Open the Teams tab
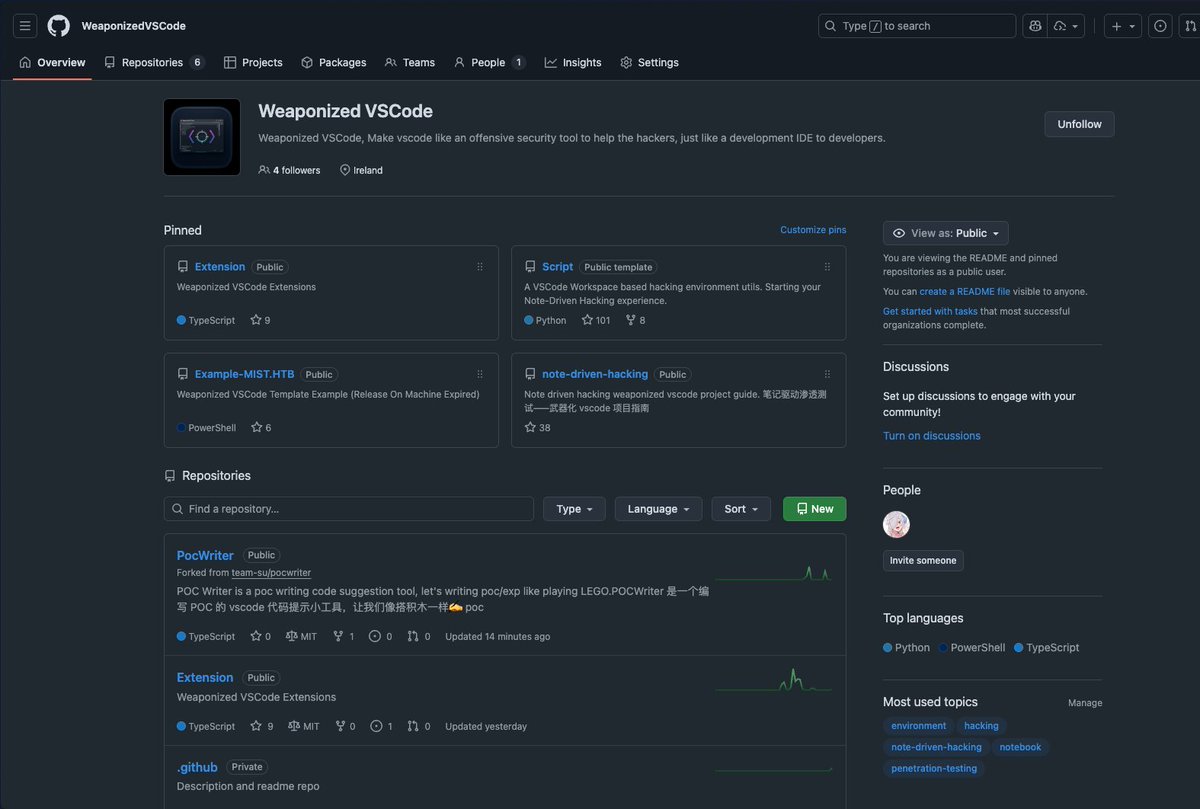1200x809 pixels. (410, 62)
